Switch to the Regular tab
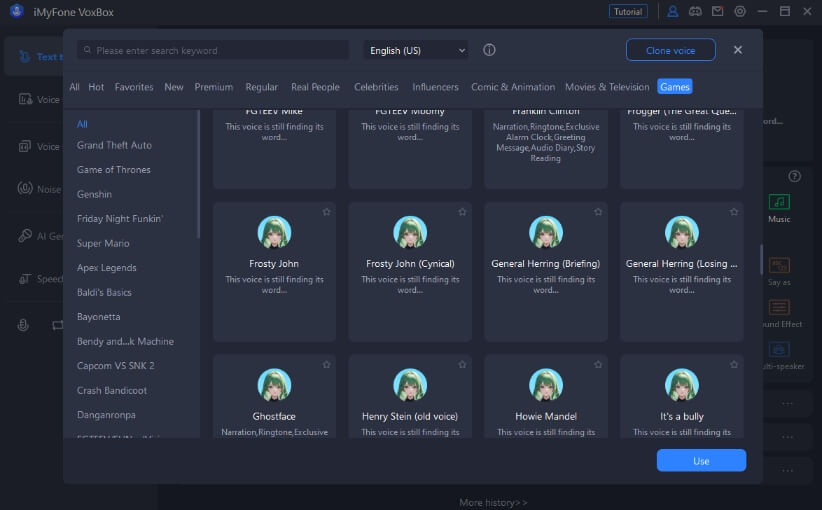Screen dimensions: 822x510 point(262,87)
